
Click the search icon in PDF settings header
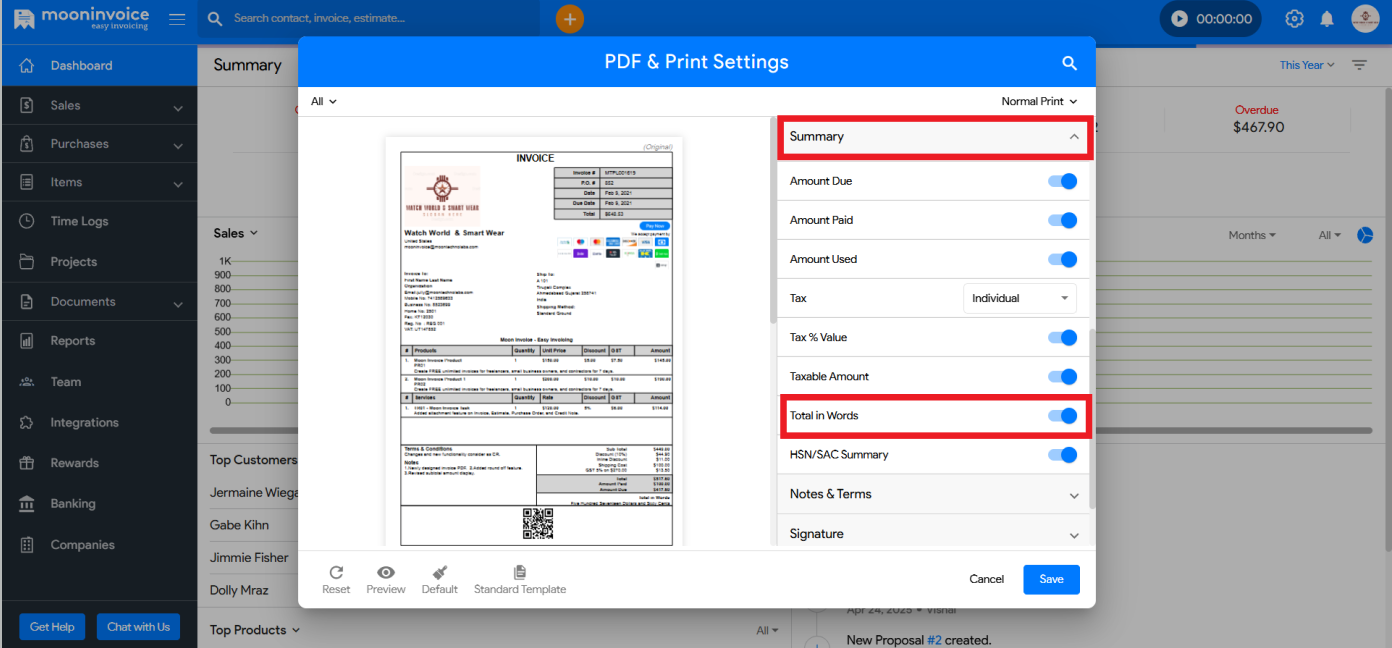pos(1069,63)
